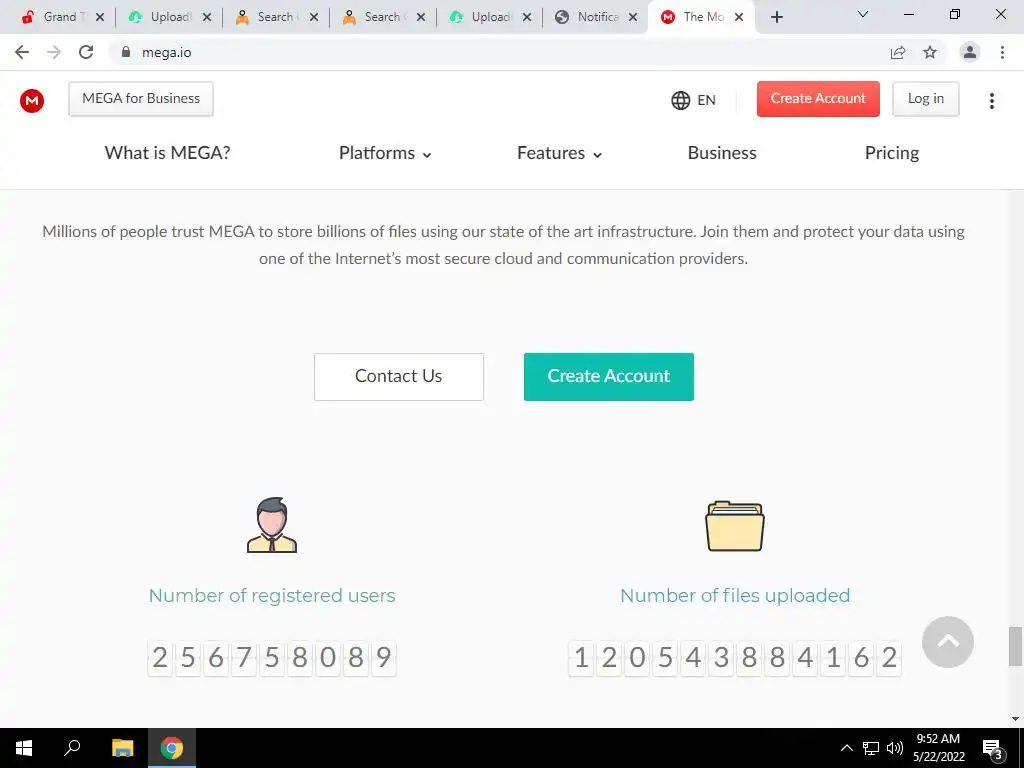
Task: Close the Grand T tab
Action: coord(100,17)
